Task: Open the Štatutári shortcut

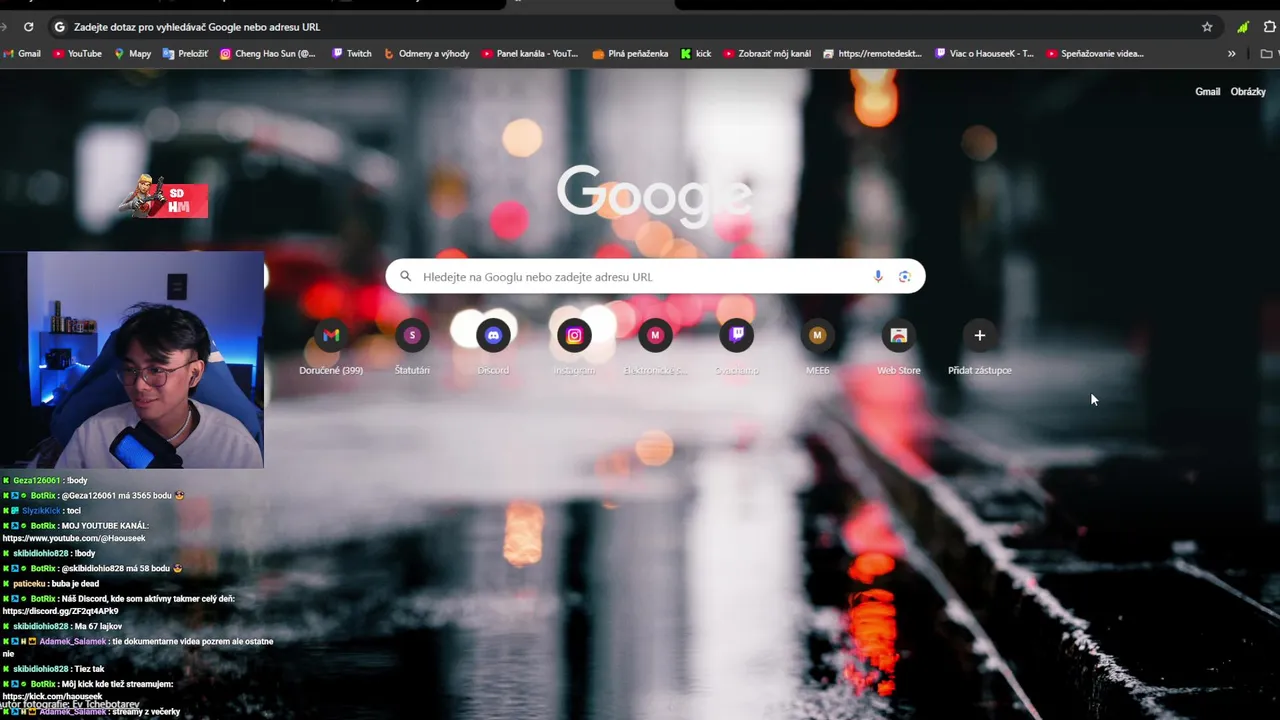Action: (412, 346)
